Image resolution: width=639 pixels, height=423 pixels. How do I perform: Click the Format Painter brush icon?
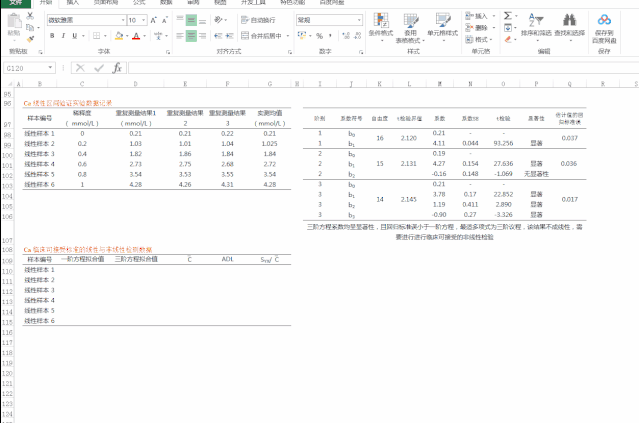coord(31,36)
